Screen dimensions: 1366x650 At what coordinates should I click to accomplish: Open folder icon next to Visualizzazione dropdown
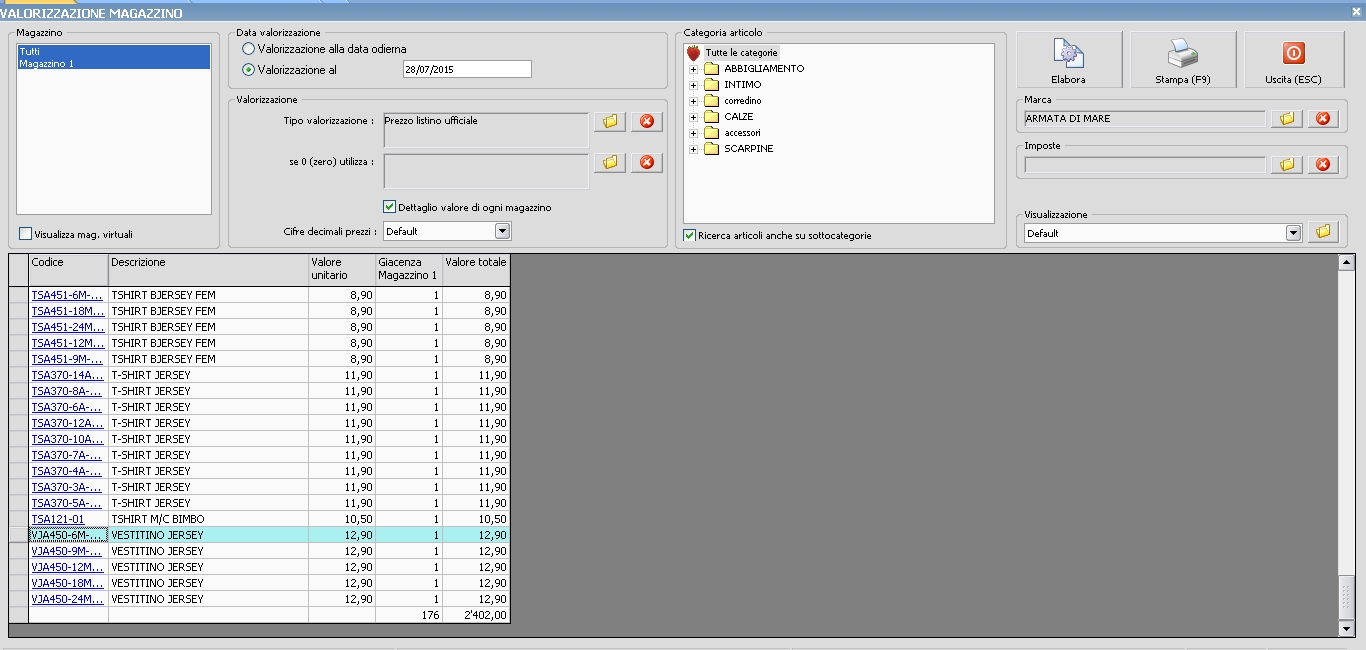(1323, 232)
